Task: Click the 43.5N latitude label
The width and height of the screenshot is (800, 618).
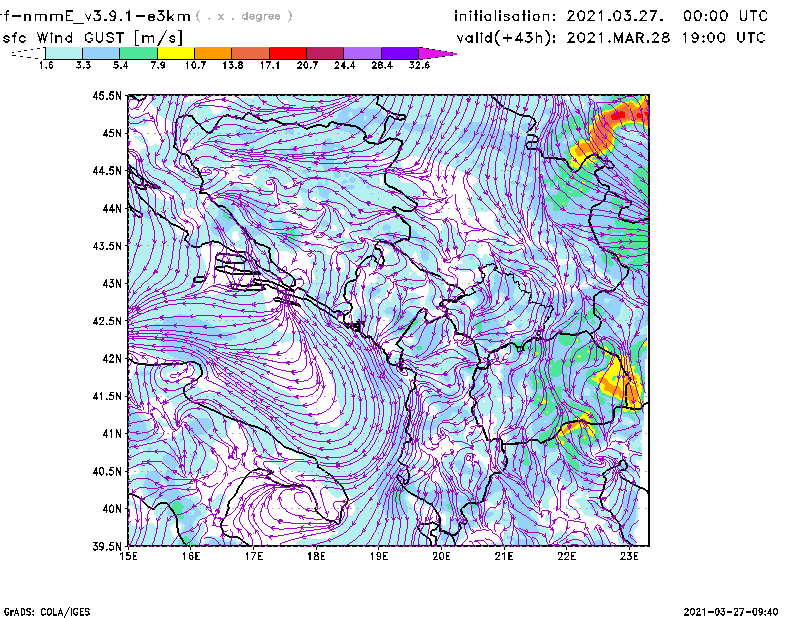Action: pos(107,245)
